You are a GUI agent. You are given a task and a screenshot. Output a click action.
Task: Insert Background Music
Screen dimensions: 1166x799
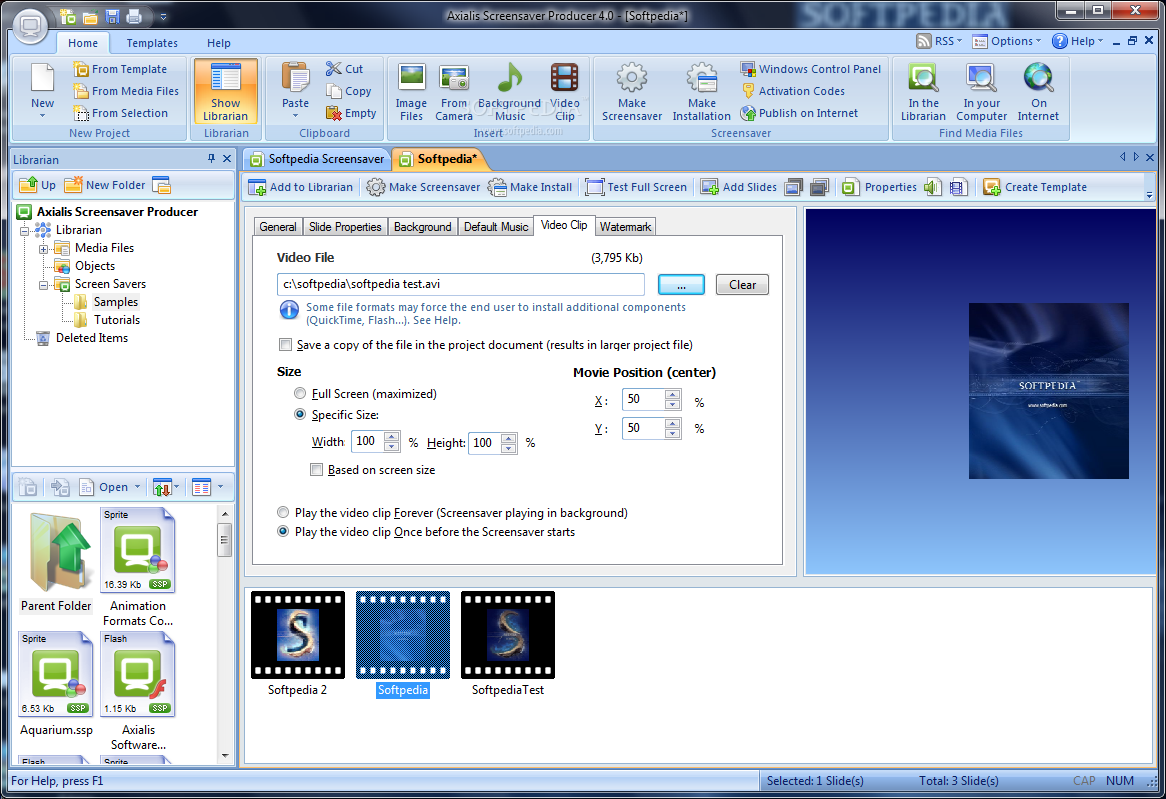509,92
